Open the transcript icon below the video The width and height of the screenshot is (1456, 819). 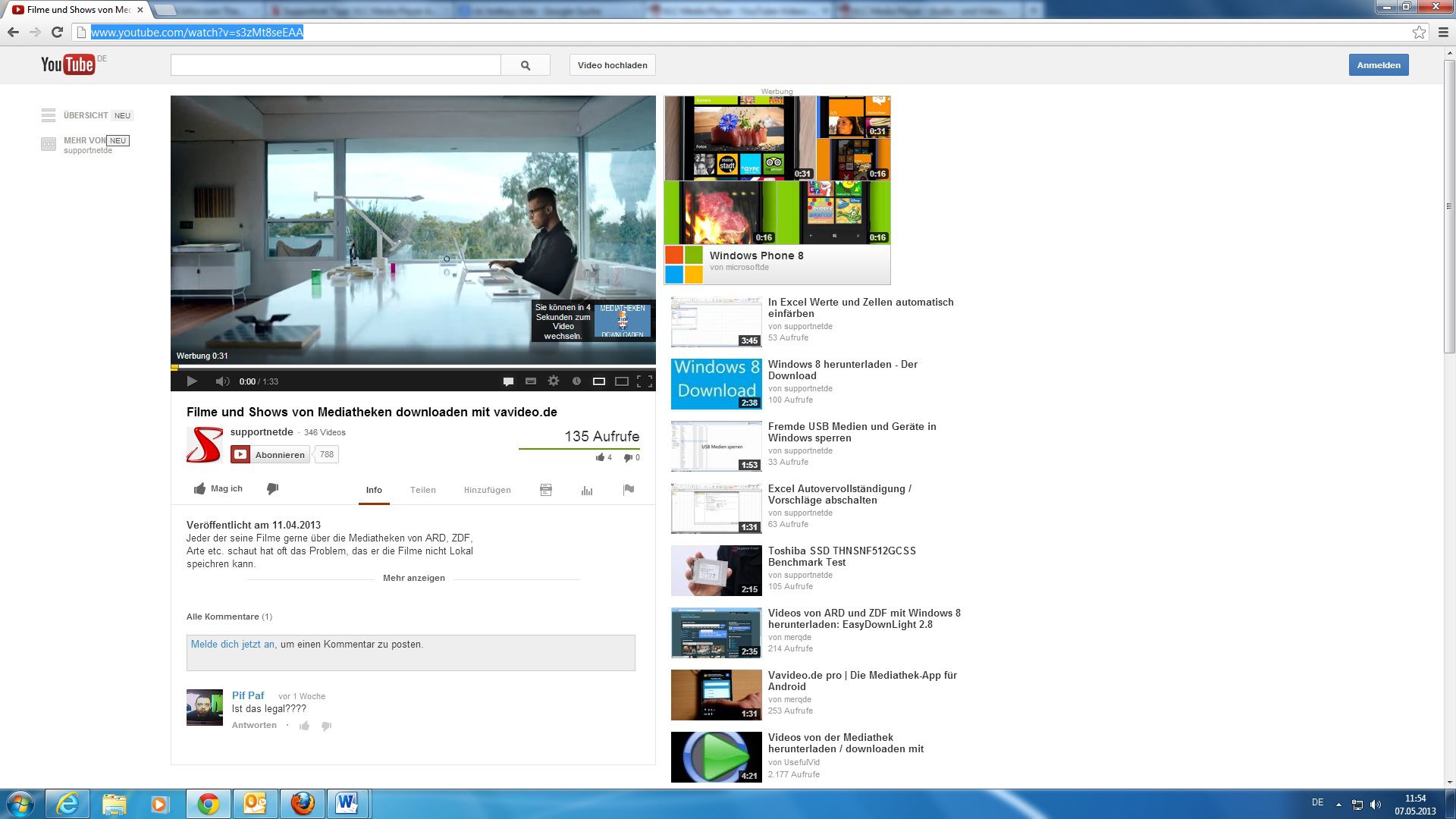pyautogui.click(x=545, y=491)
